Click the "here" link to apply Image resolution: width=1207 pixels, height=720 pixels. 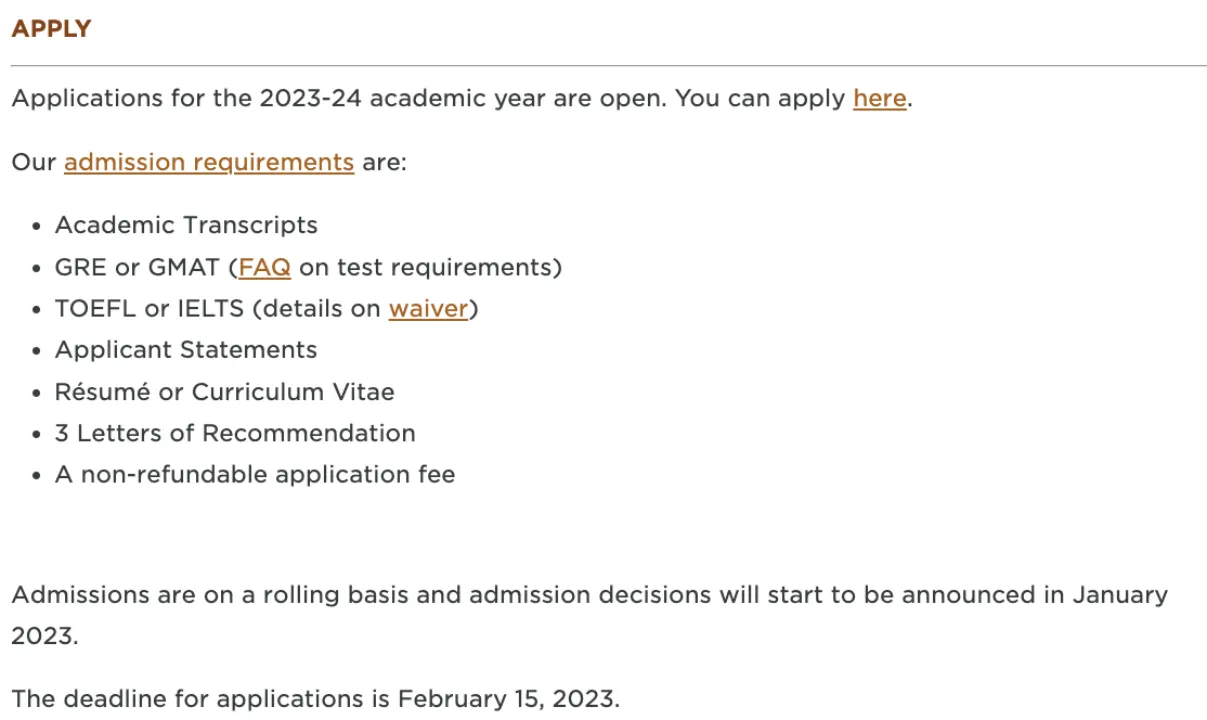(x=879, y=99)
